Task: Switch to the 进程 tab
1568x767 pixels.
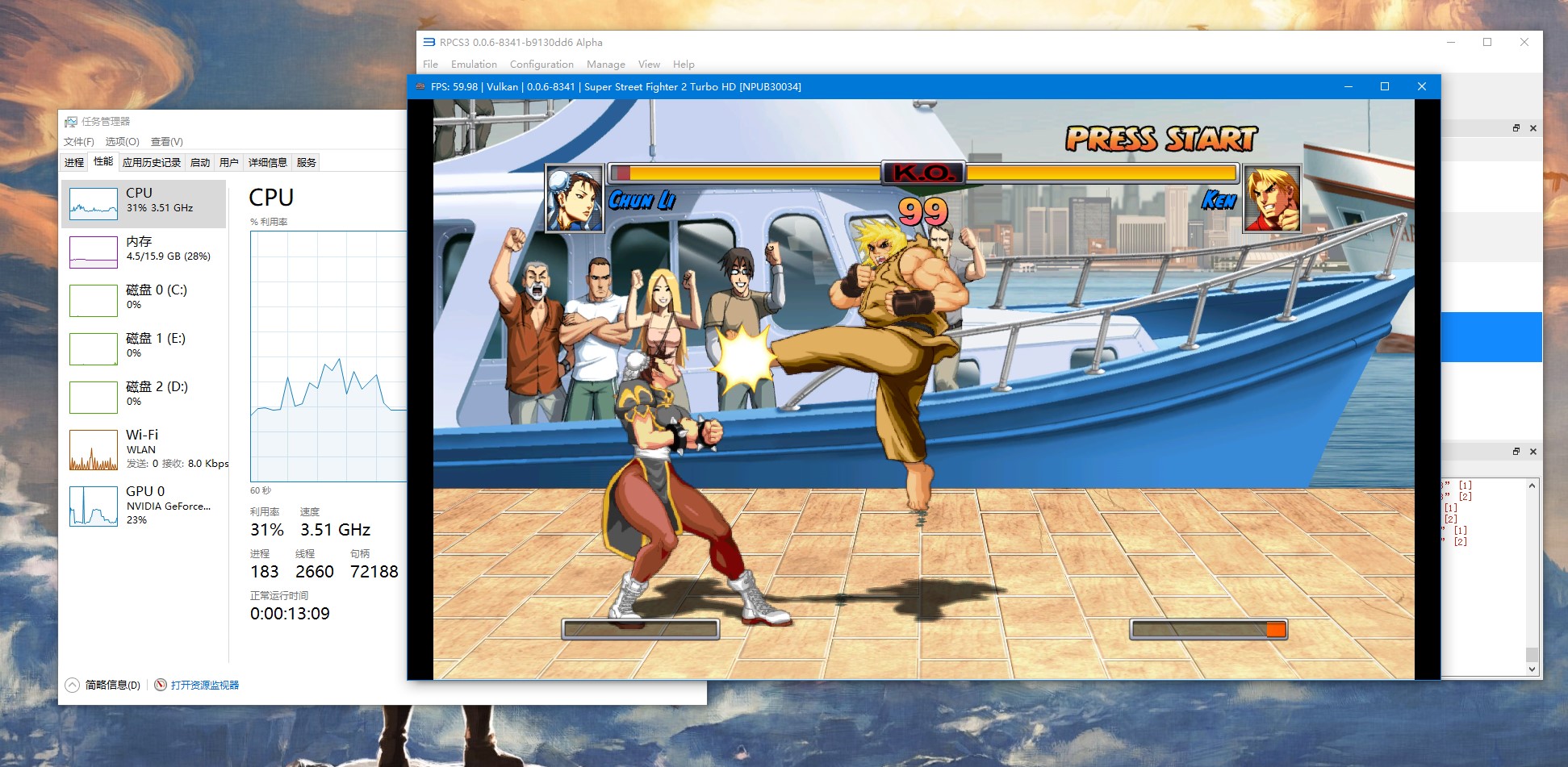Action: (x=74, y=162)
